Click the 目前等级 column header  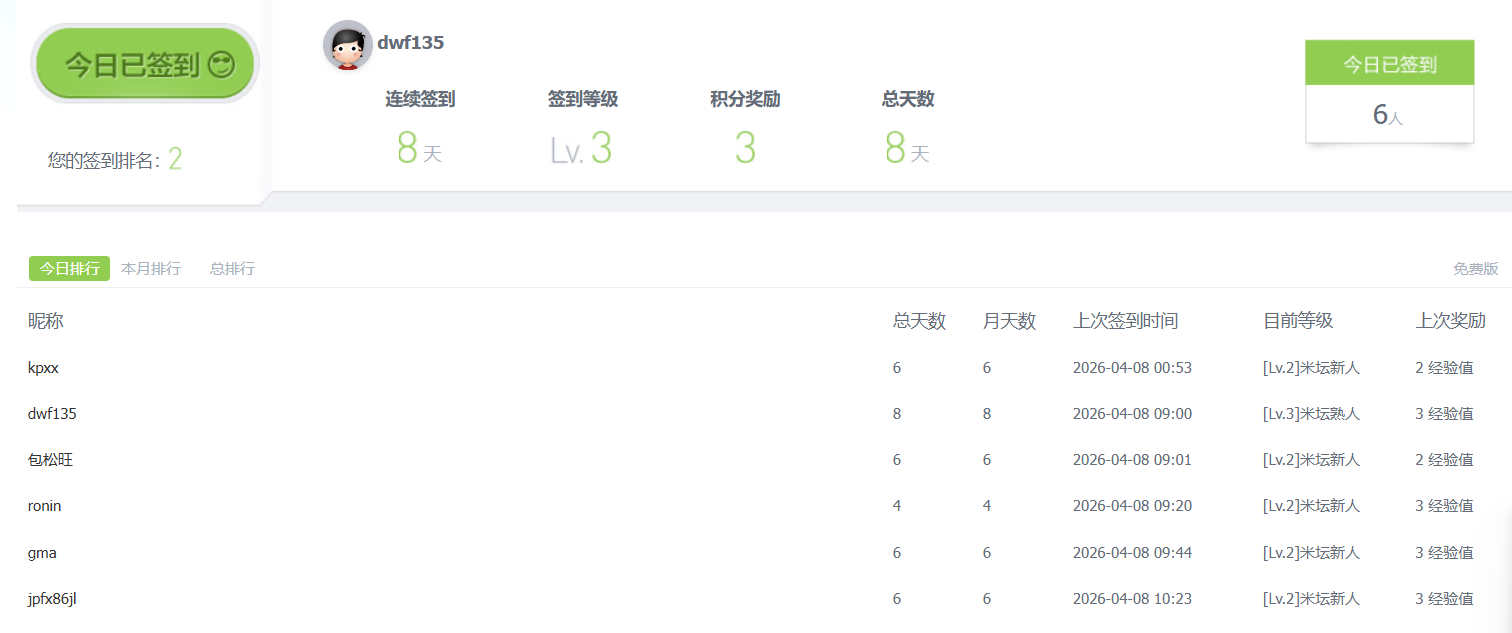click(1298, 321)
